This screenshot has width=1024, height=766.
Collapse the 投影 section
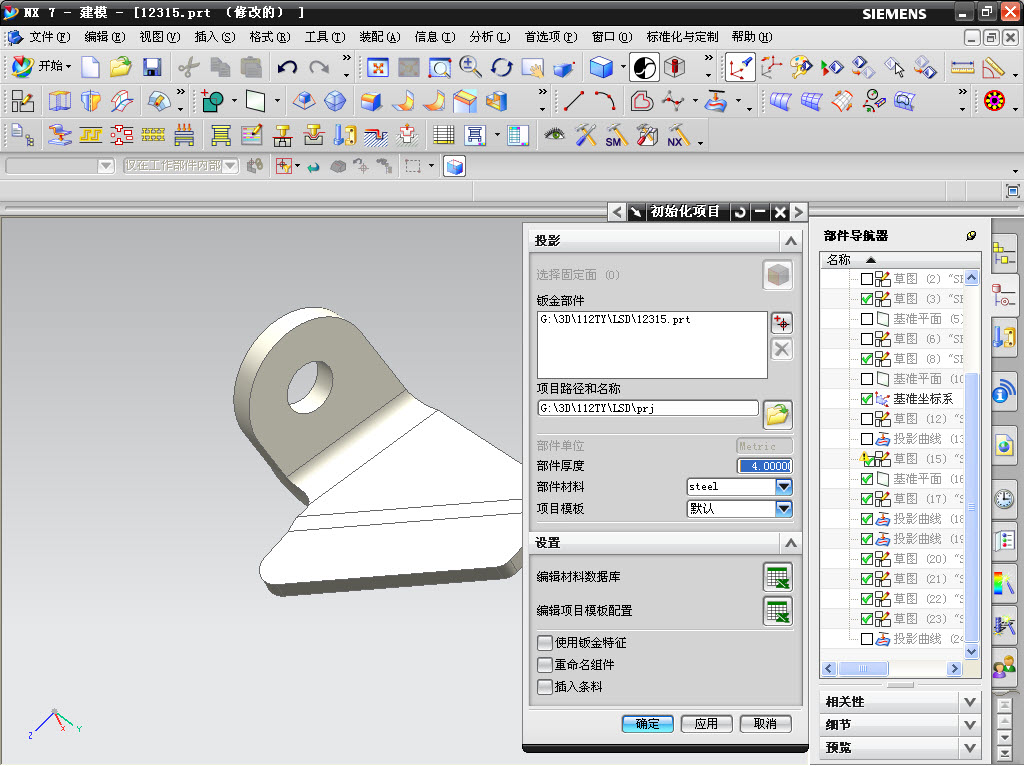tap(791, 241)
